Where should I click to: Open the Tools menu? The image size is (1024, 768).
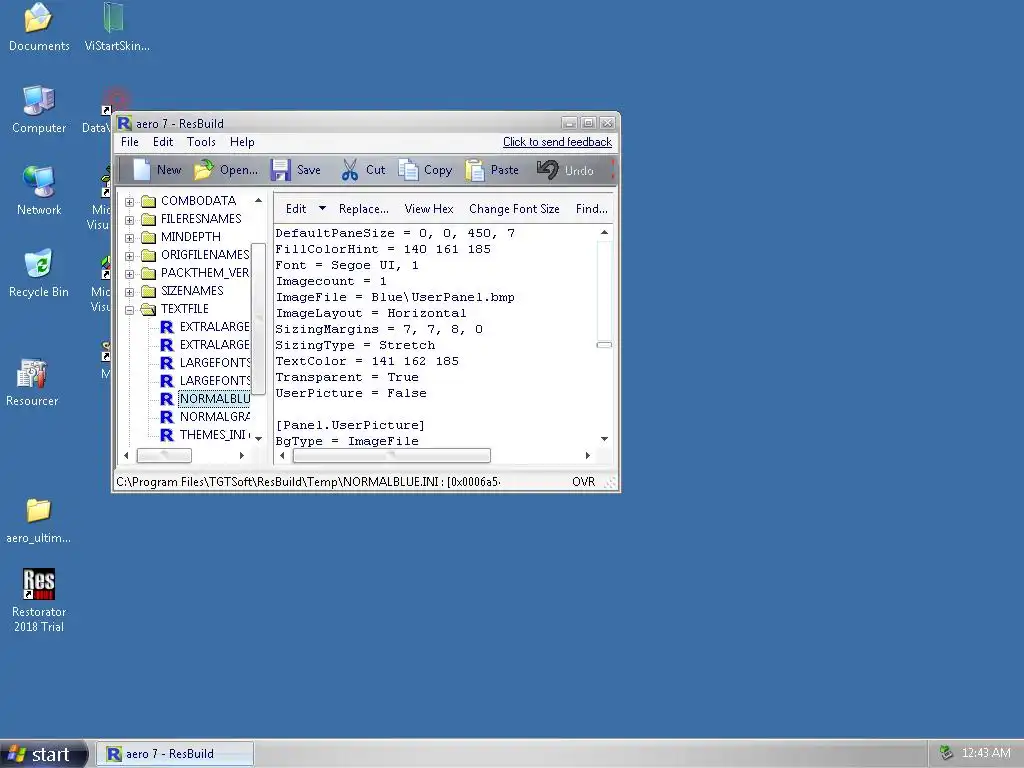[200, 142]
